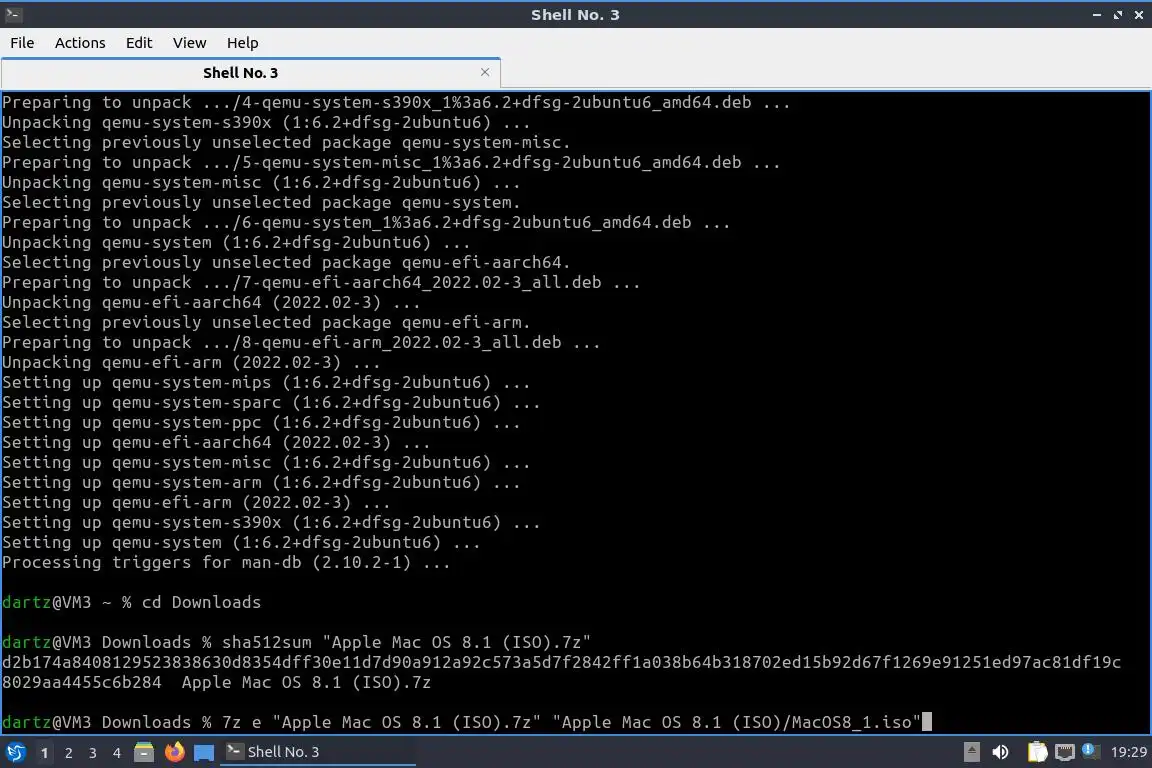Viewport: 1152px width, 768px height.
Task: Switch to virtual desktop 2
Action: coord(68,753)
